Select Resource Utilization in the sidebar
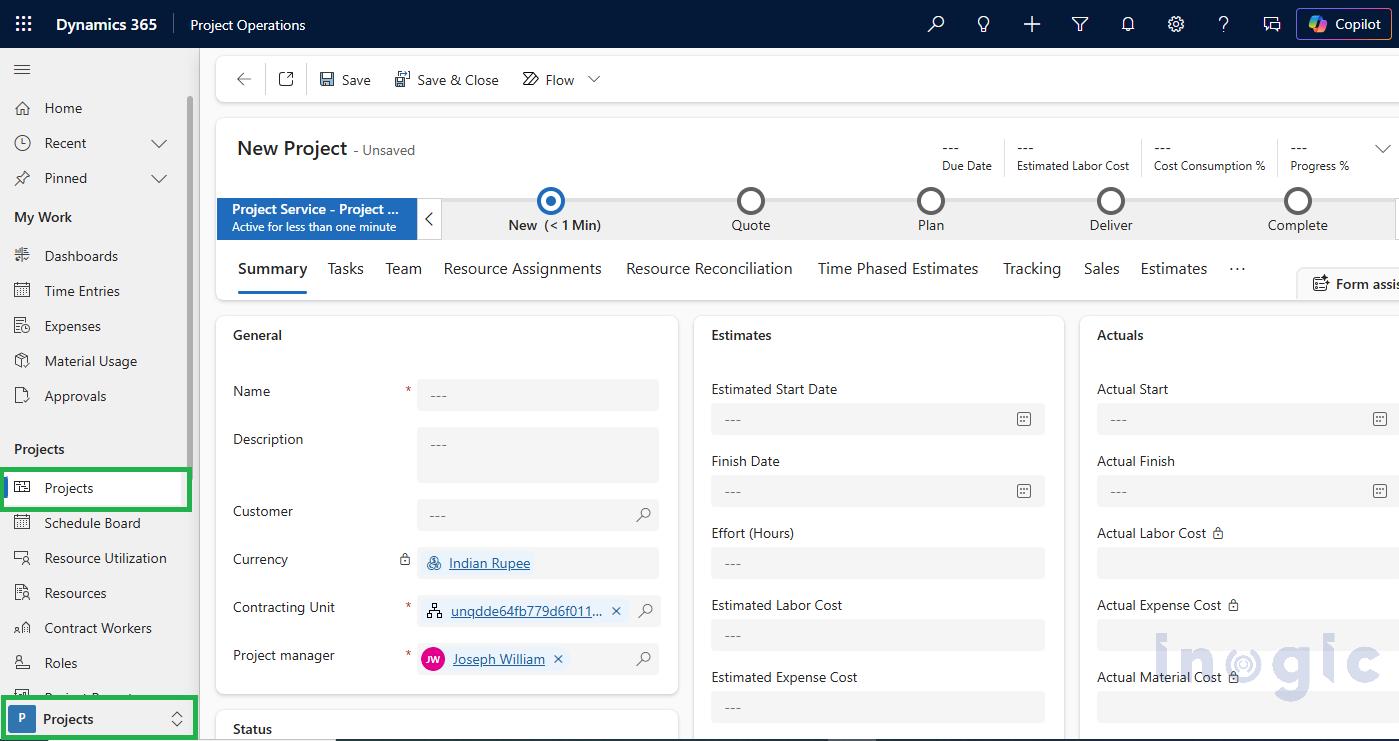 click(x=105, y=557)
